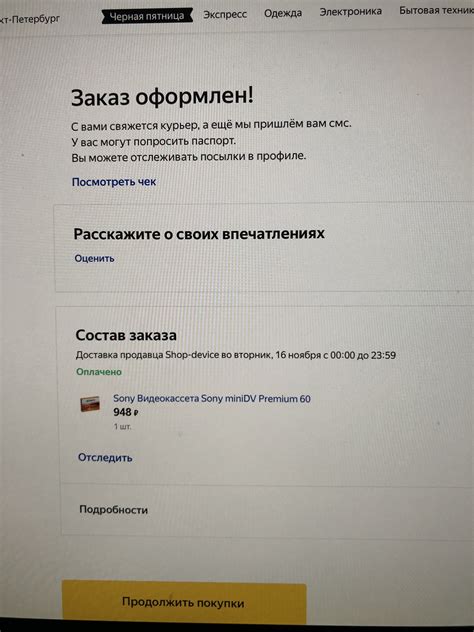Open the Одежда category
Image resolution: width=474 pixels, height=632 pixels.
point(283,13)
